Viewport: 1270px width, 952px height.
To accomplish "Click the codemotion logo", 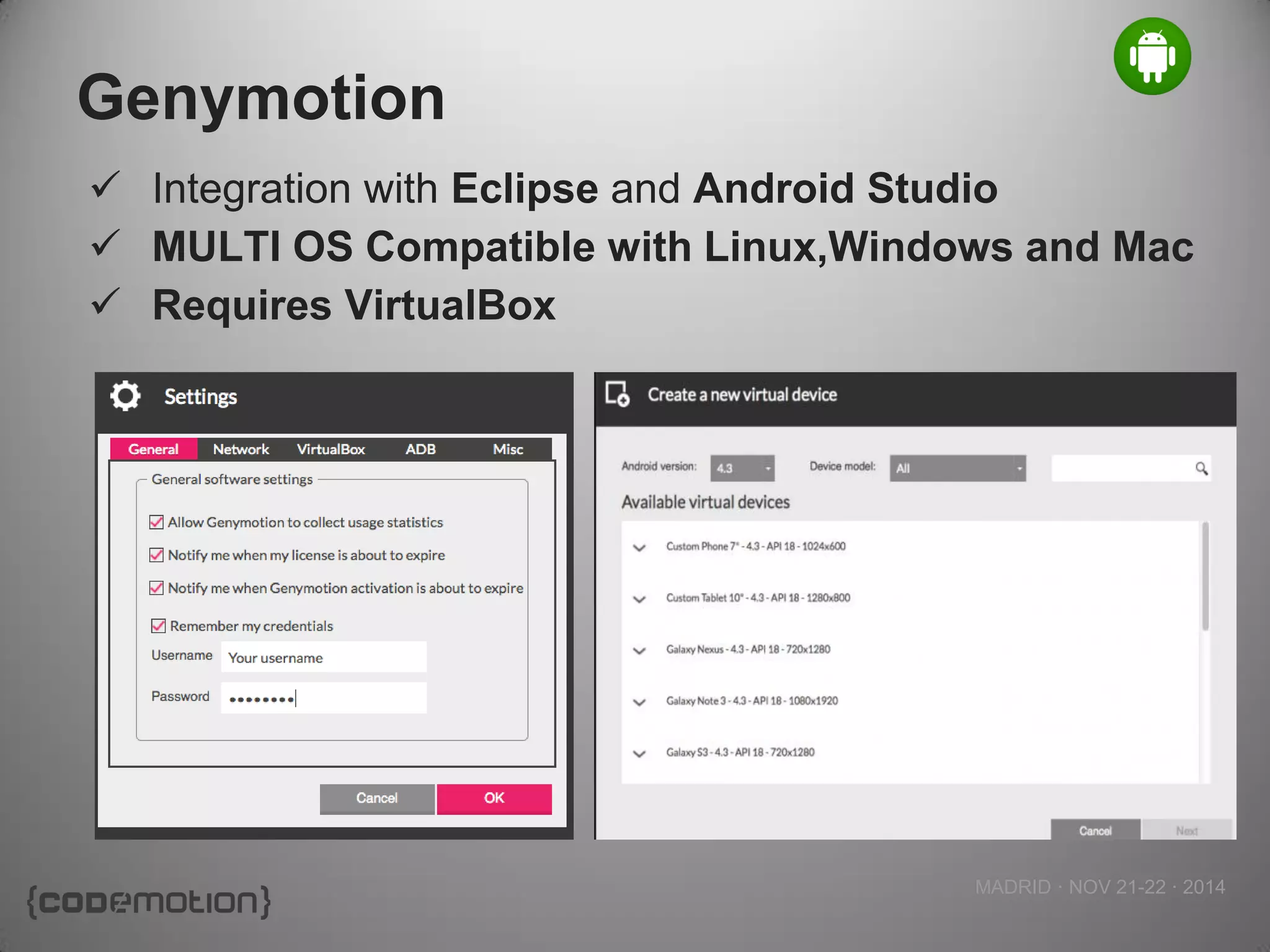I will pos(149,901).
